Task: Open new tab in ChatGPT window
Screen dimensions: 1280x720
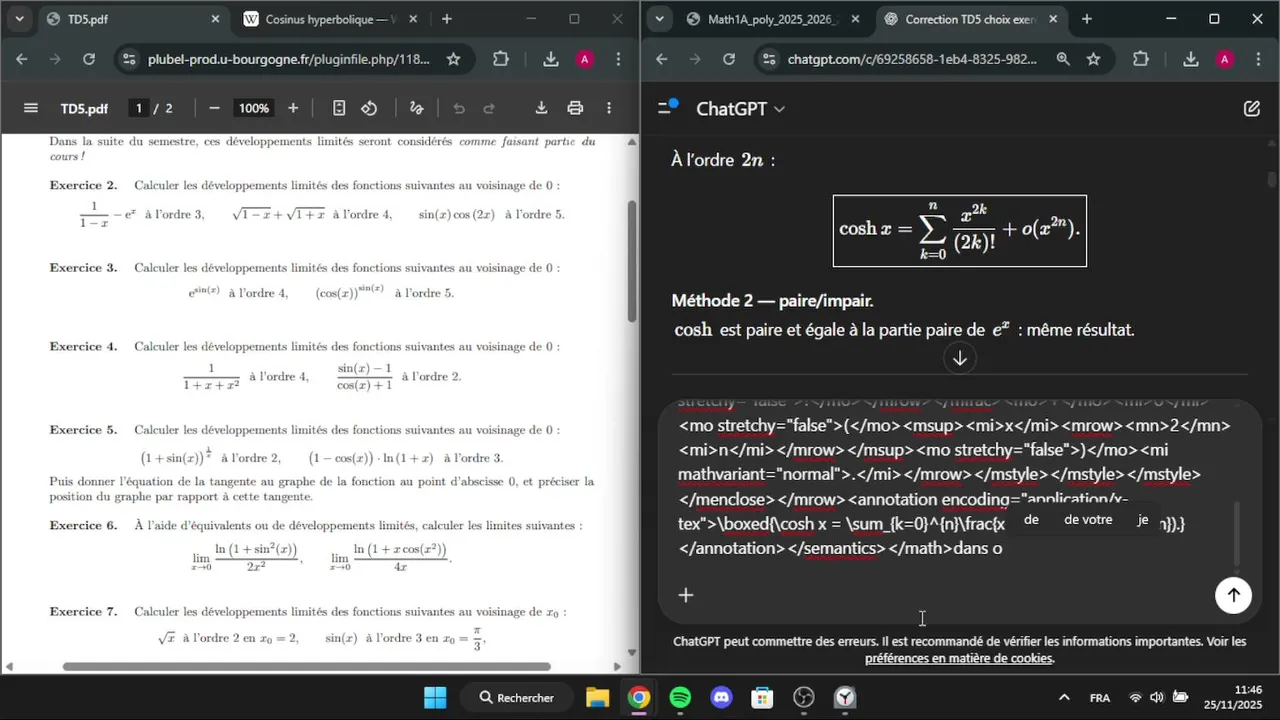Action: point(1086,19)
